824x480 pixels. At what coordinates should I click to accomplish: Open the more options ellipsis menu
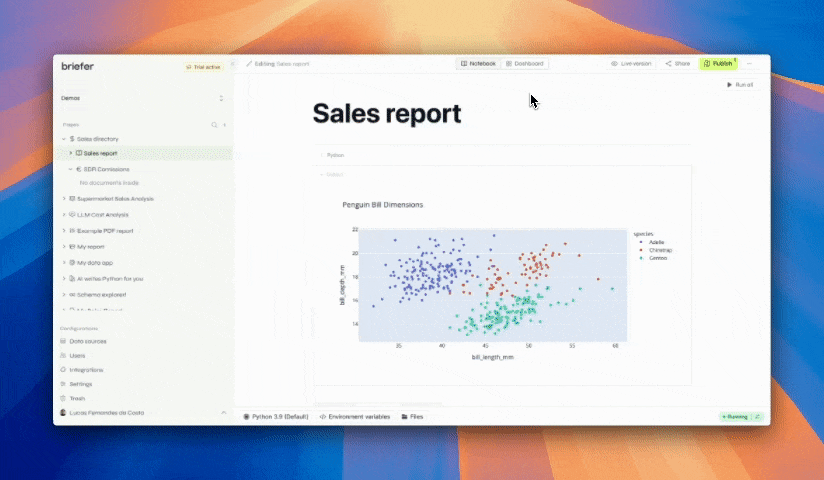click(x=749, y=64)
